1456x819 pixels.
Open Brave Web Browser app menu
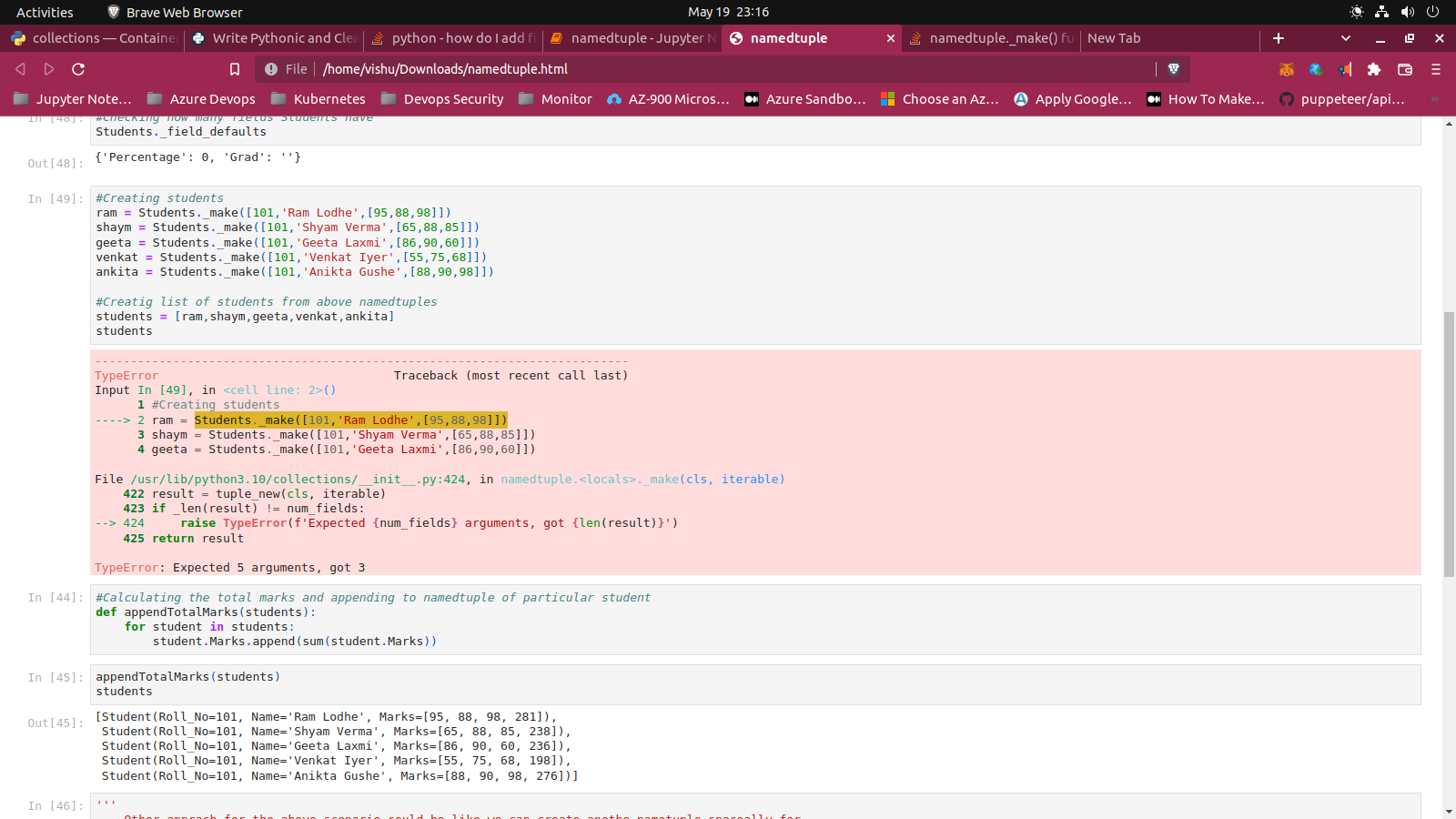click(x=175, y=12)
